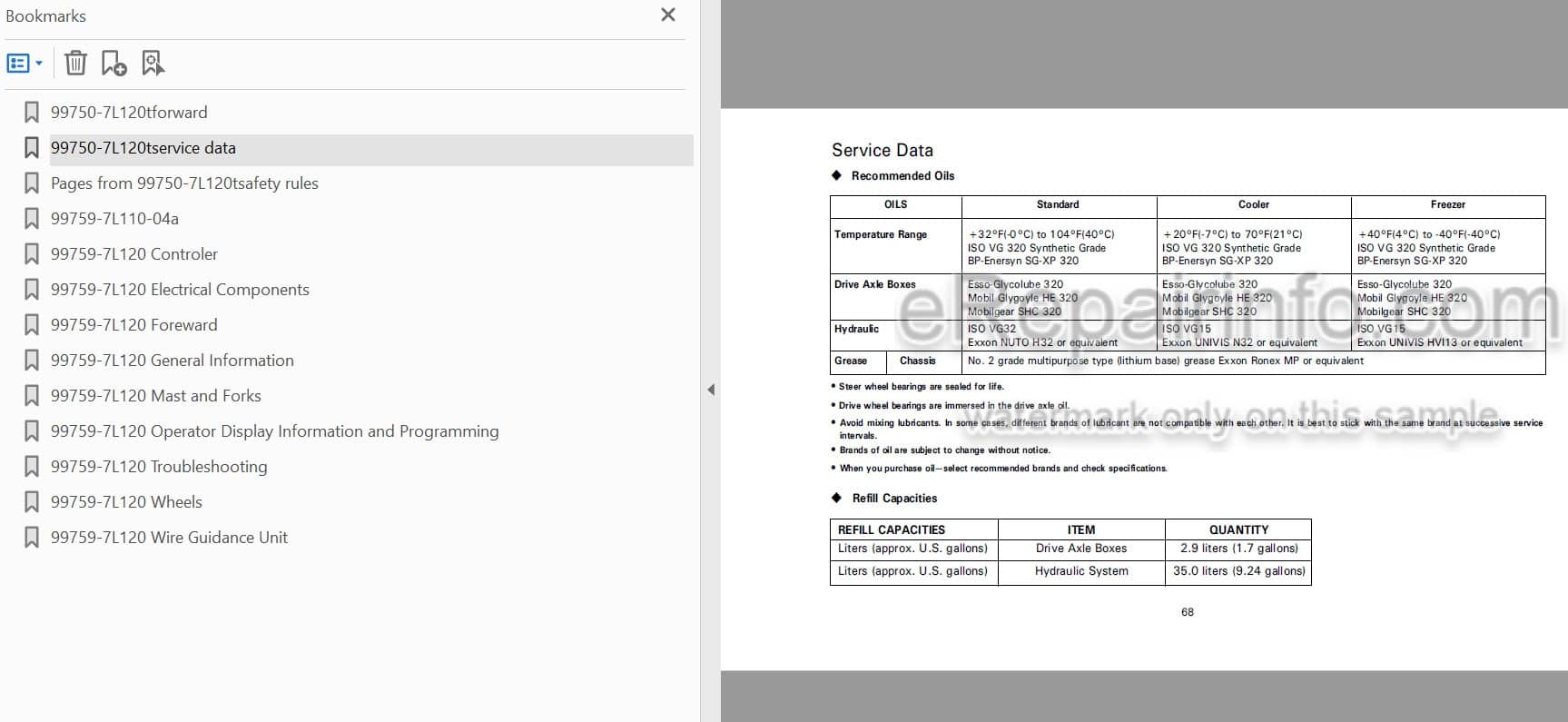
Task: Click the Temperature Range row label
Action: tap(881, 234)
